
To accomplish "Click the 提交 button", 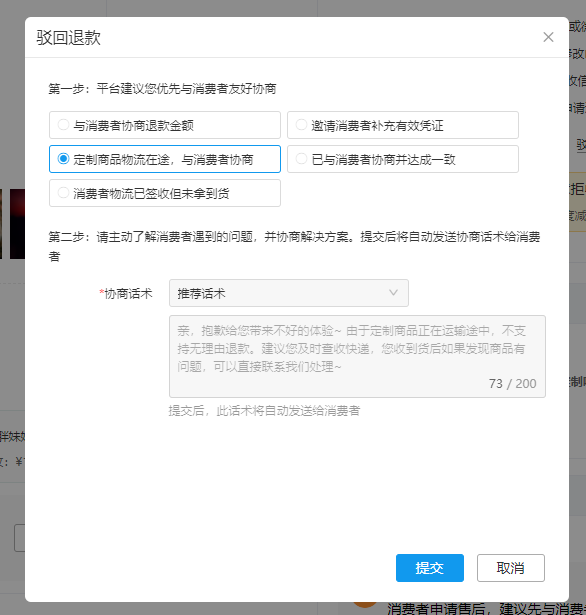I will pos(429,568).
